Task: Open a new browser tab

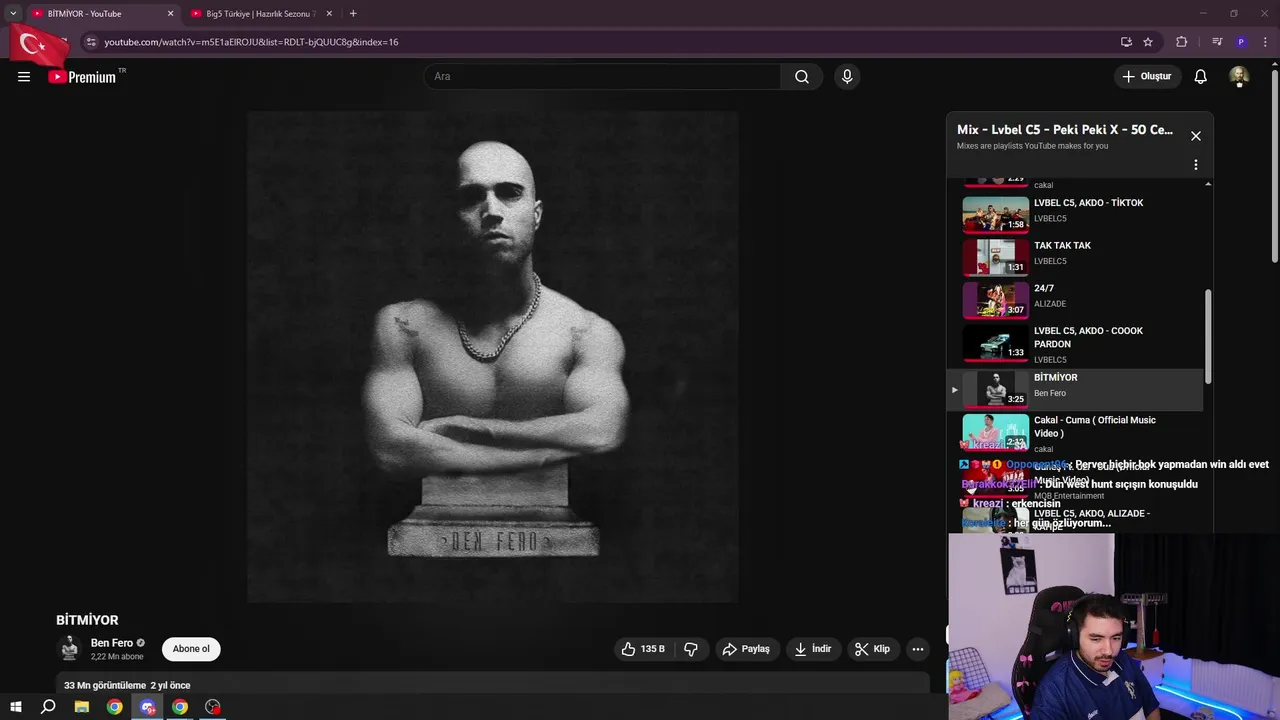Action: click(x=353, y=14)
